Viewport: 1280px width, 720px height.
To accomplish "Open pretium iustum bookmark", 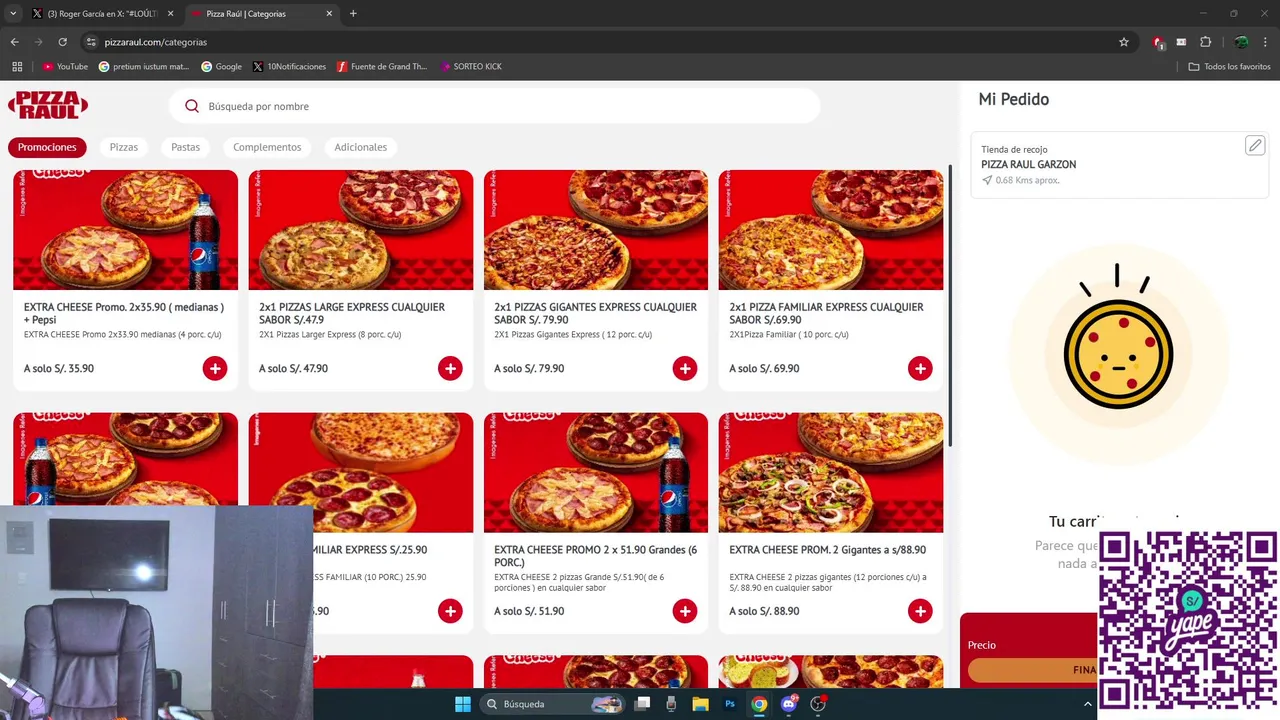I will coord(144,67).
